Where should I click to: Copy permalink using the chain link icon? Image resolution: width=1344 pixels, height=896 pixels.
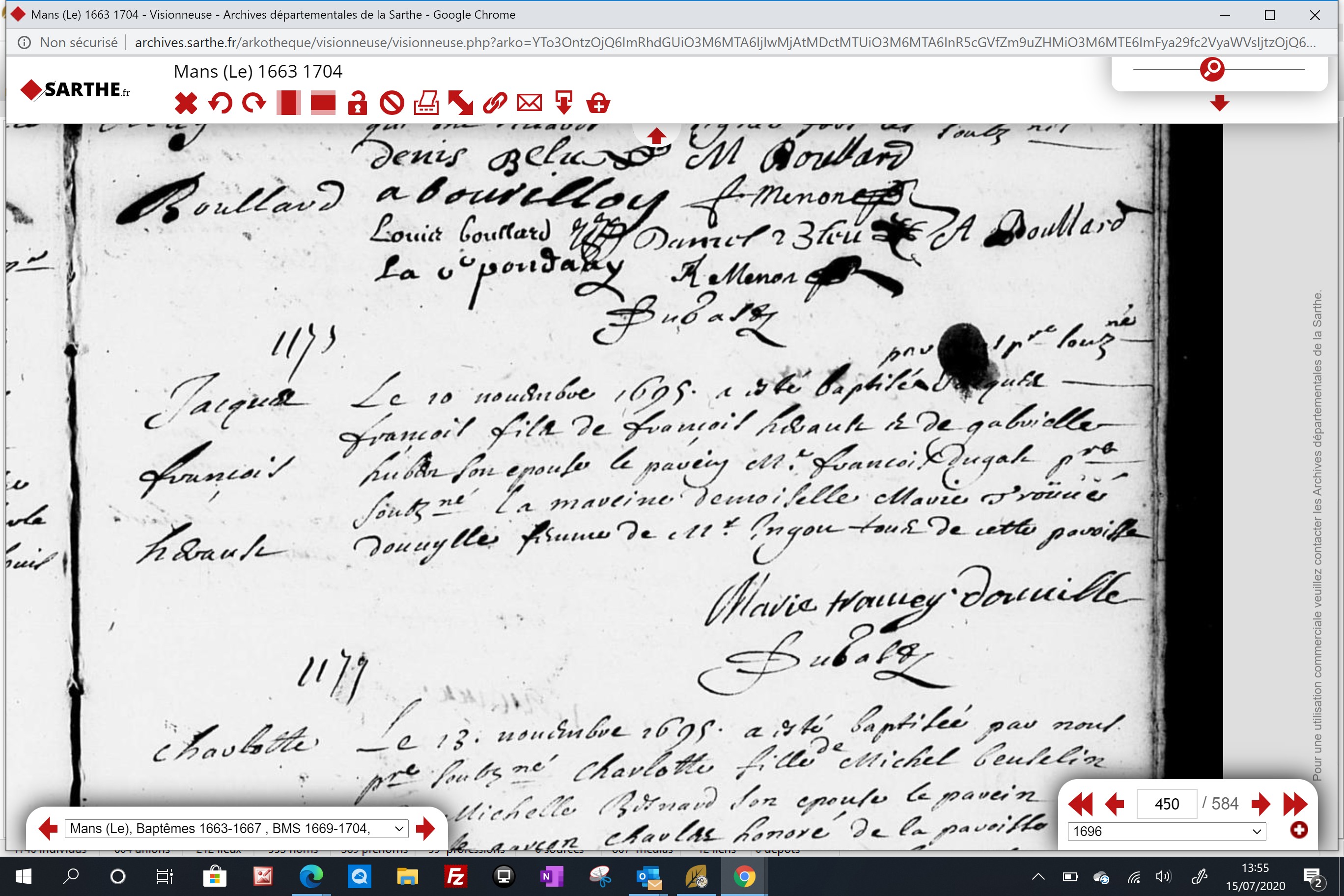(x=495, y=104)
